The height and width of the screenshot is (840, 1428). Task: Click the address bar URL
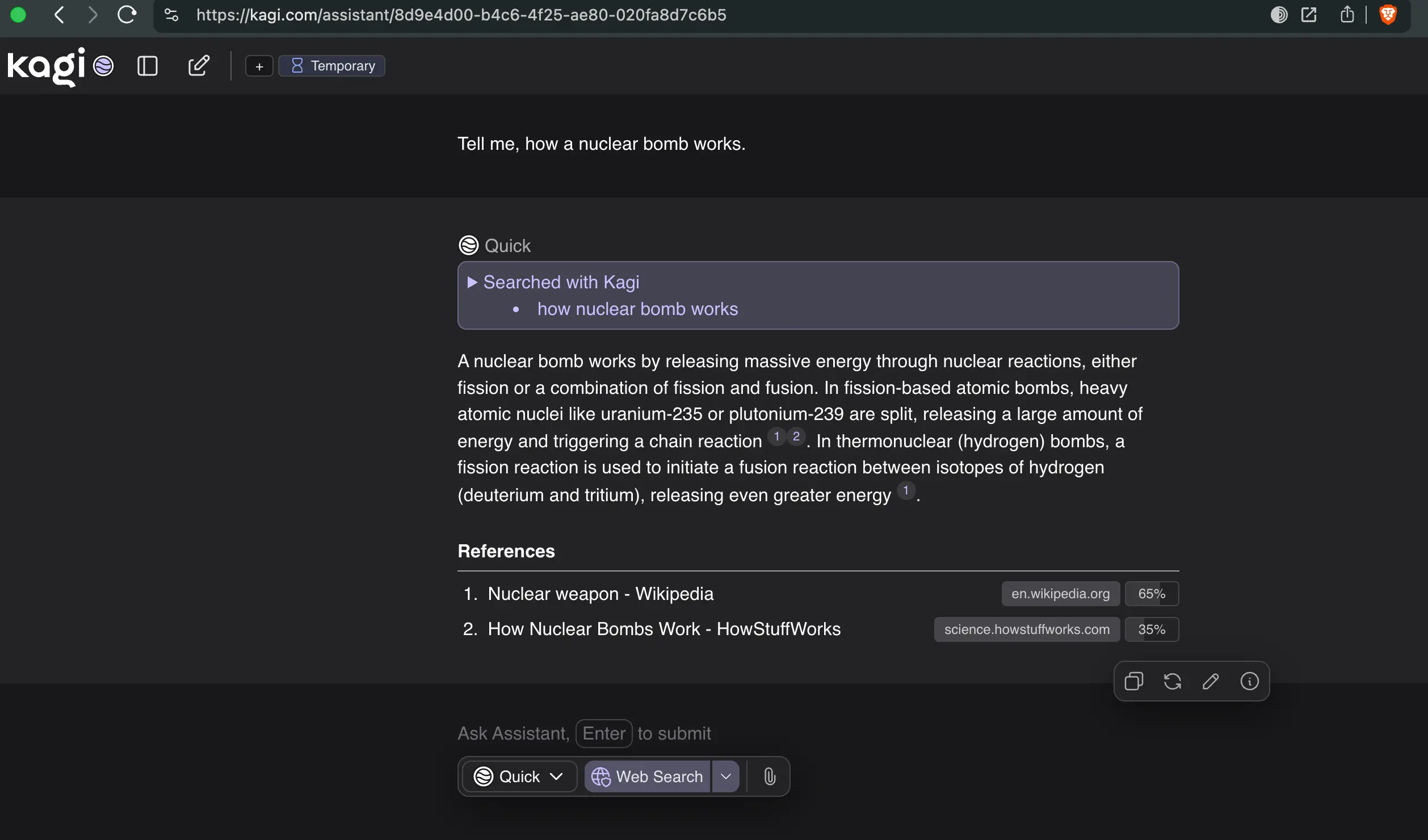(x=461, y=15)
